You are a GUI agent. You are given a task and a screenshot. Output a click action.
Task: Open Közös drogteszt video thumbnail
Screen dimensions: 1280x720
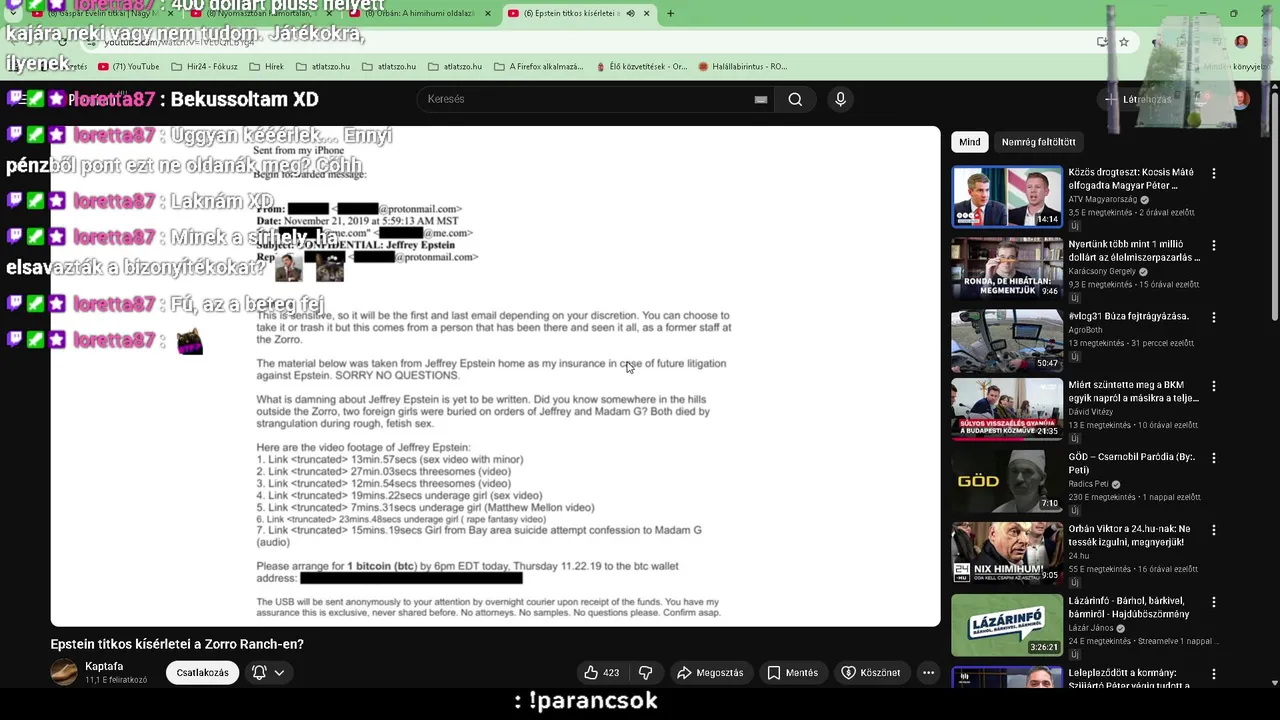point(1006,197)
